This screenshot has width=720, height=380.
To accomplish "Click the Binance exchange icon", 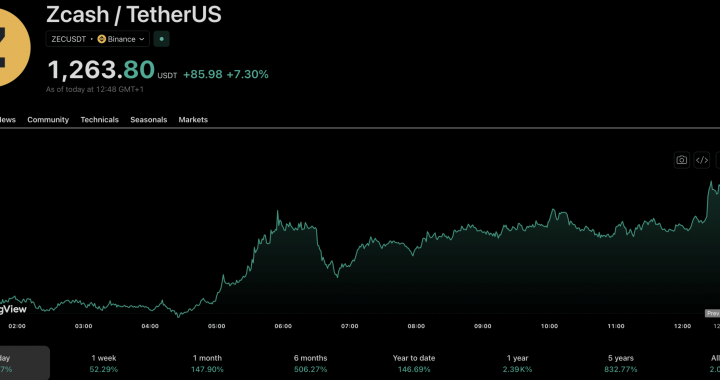I will coord(101,39).
